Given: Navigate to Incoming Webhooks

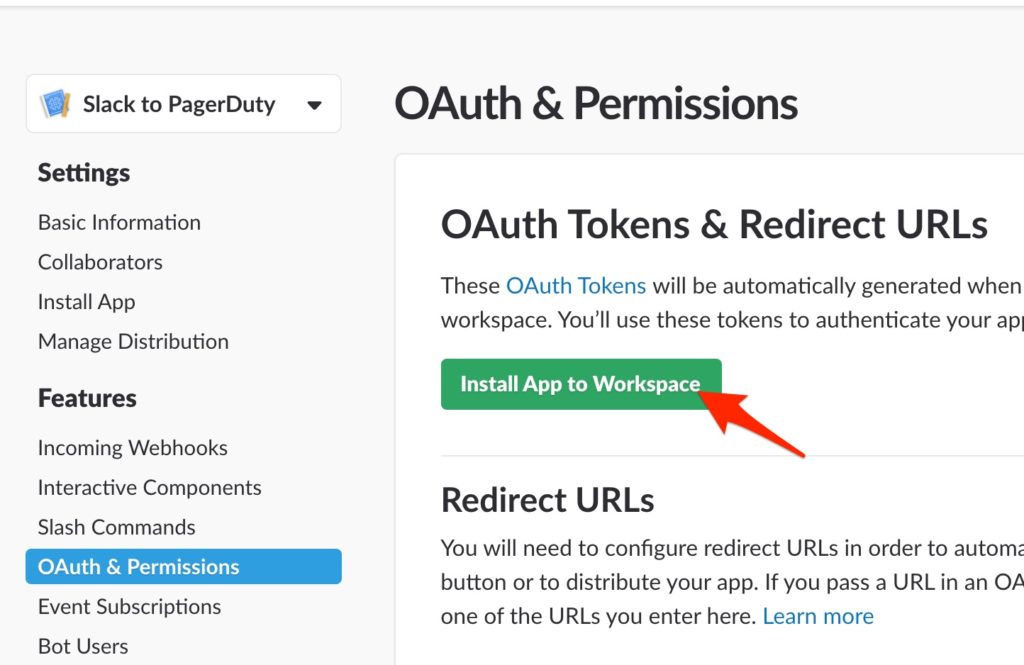Looking at the screenshot, I should (133, 448).
